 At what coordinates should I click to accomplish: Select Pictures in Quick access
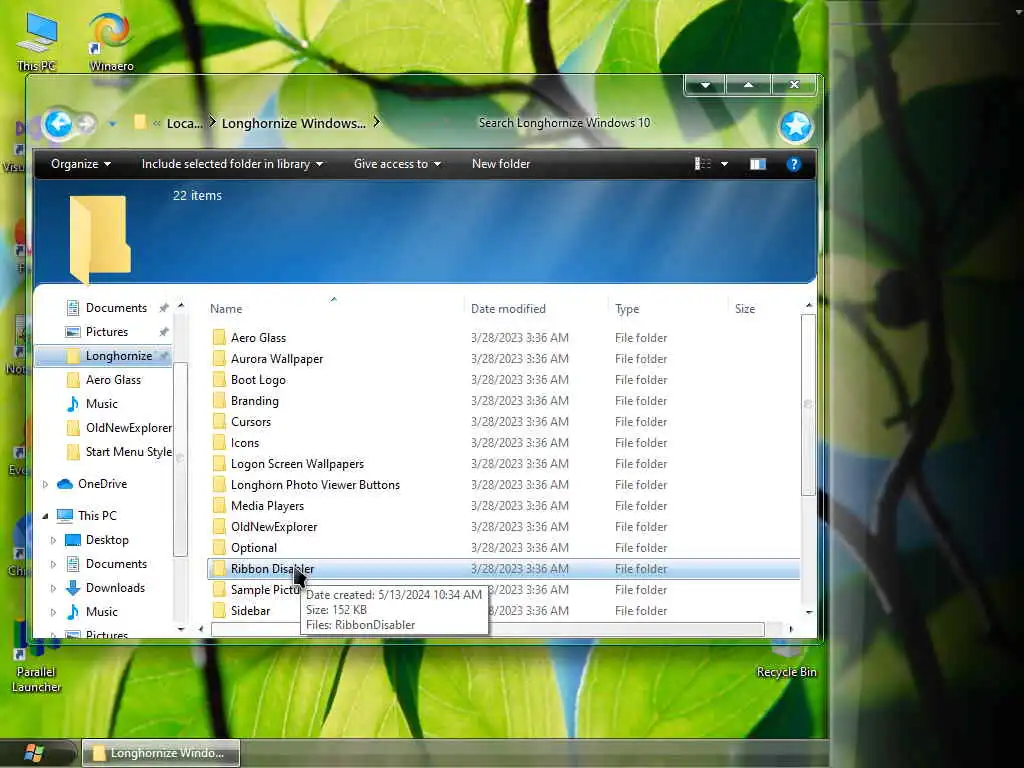(x=106, y=332)
